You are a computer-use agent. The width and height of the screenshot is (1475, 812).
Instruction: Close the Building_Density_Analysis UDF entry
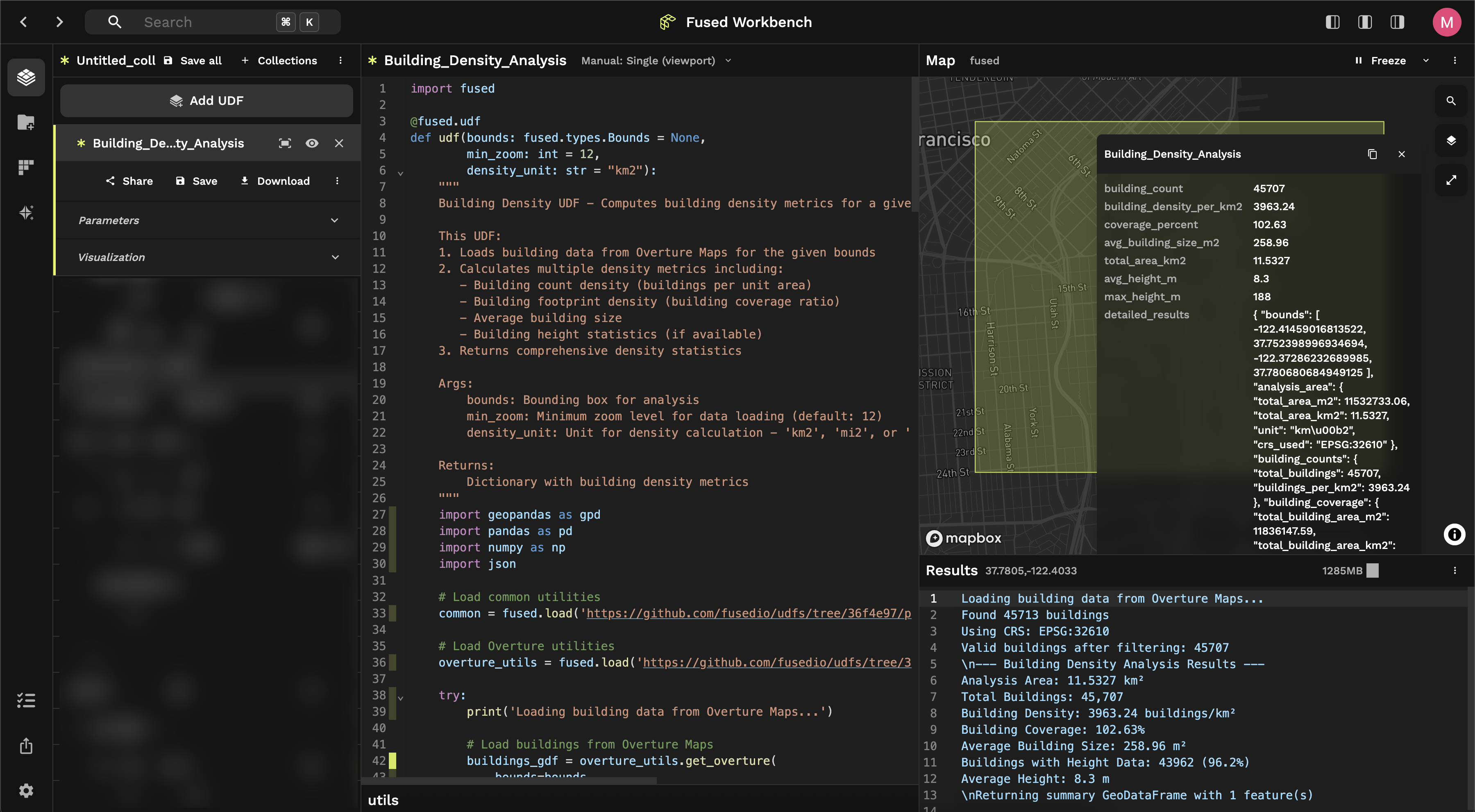339,143
